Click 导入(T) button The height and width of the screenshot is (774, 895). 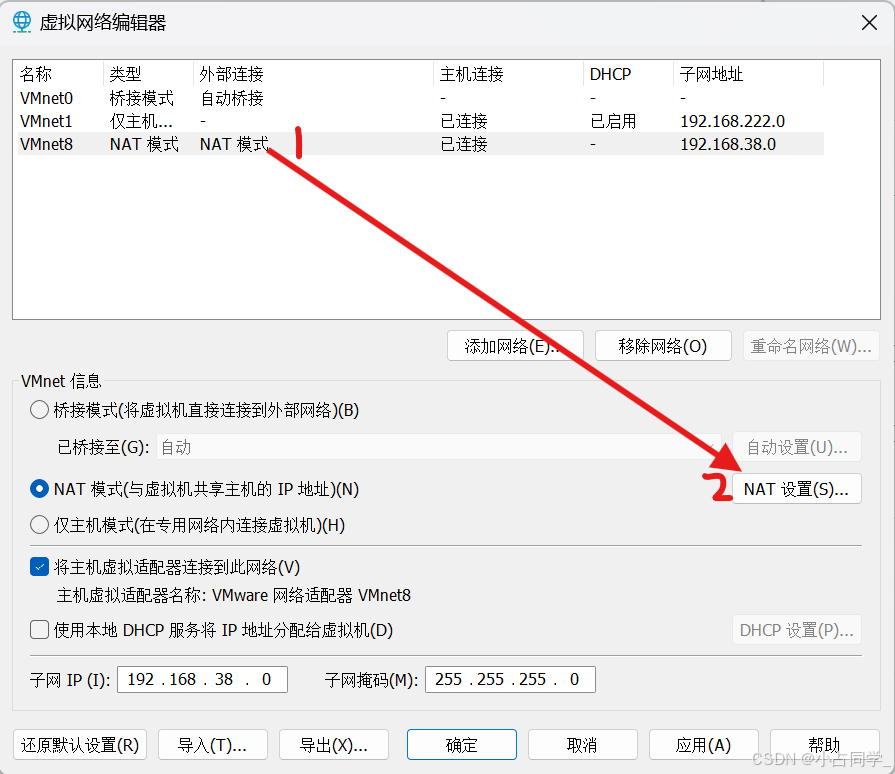click(212, 744)
